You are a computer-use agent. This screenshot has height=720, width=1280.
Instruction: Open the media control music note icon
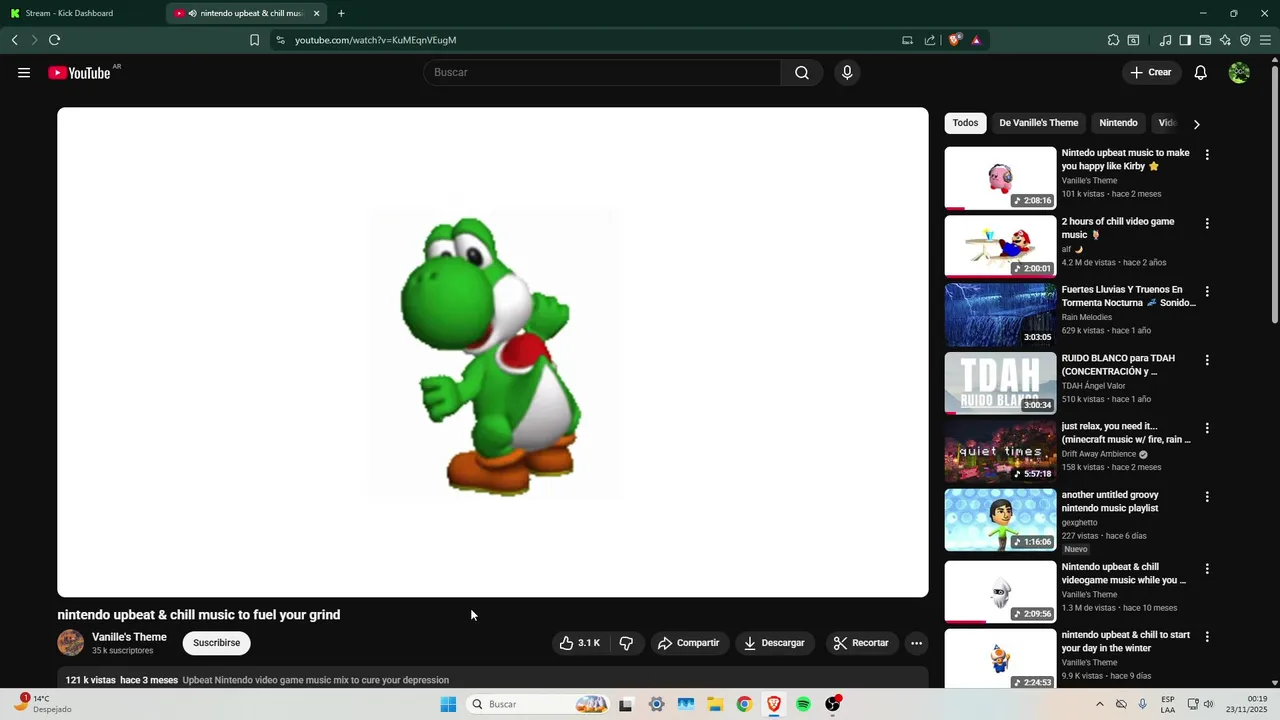point(1165,40)
